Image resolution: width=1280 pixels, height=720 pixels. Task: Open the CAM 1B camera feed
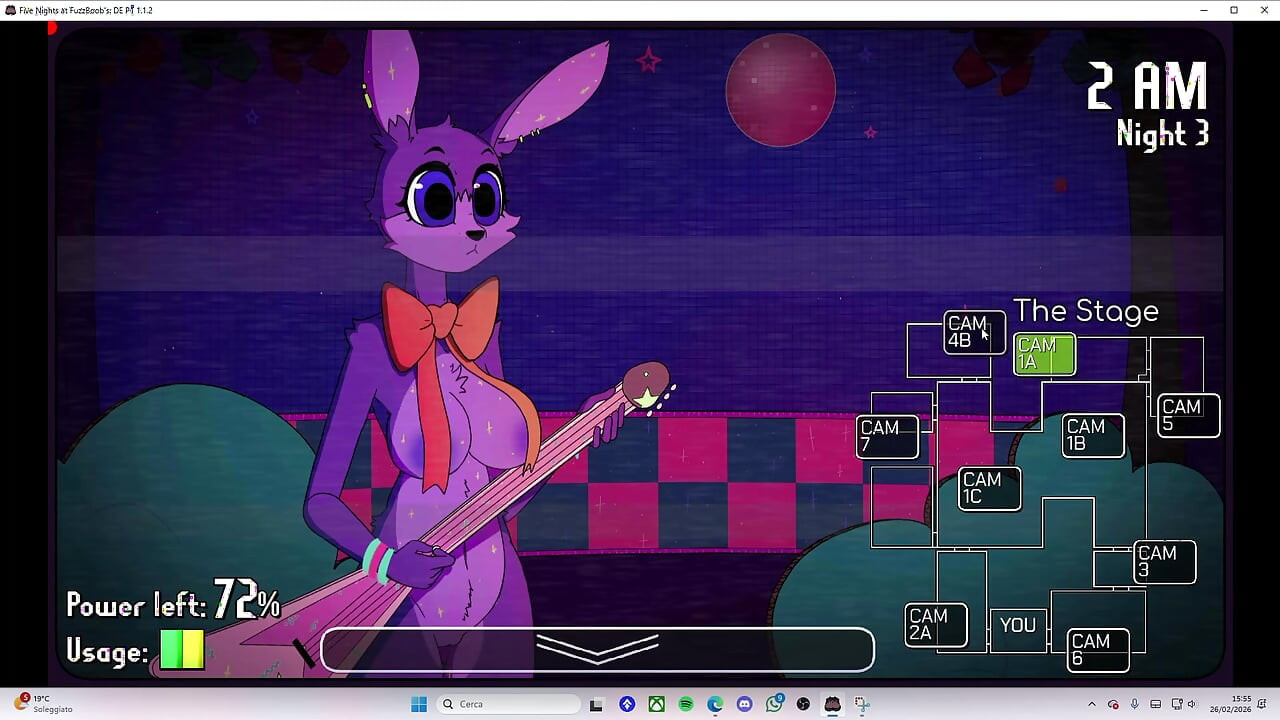point(1093,435)
